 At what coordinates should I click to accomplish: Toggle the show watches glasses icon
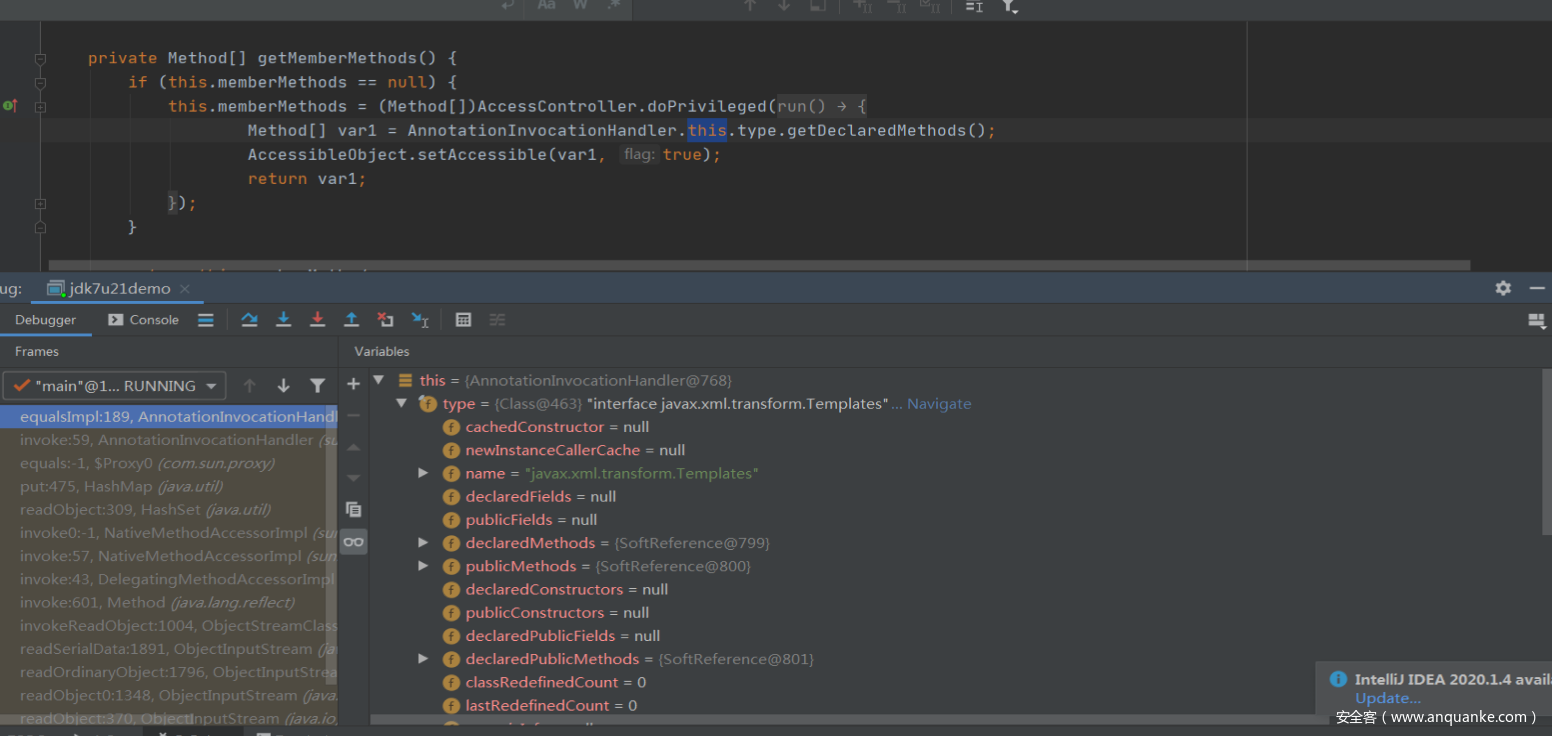tap(353, 542)
